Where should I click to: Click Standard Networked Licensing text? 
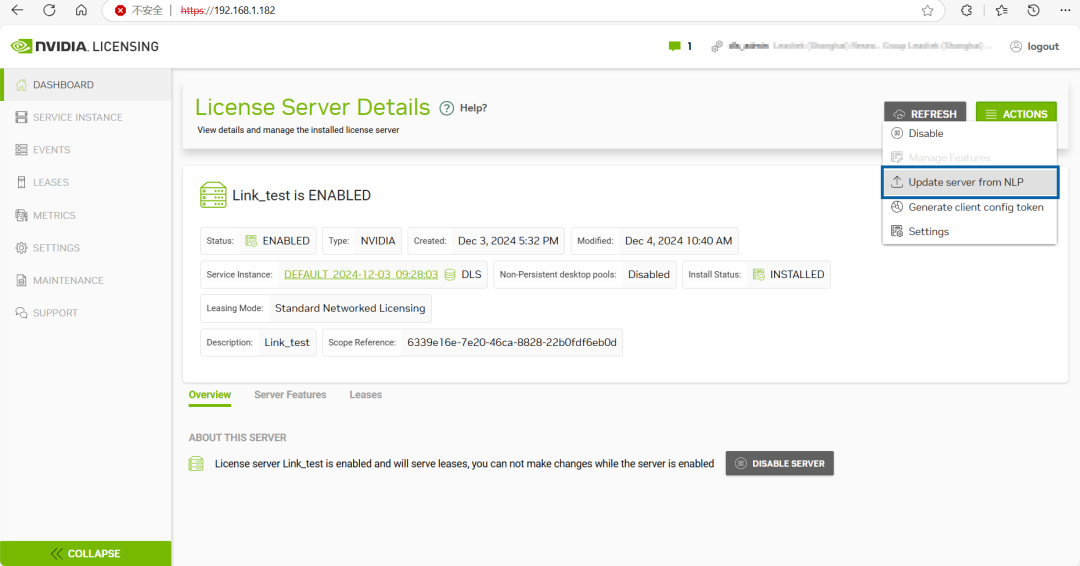tap(350, 308)
